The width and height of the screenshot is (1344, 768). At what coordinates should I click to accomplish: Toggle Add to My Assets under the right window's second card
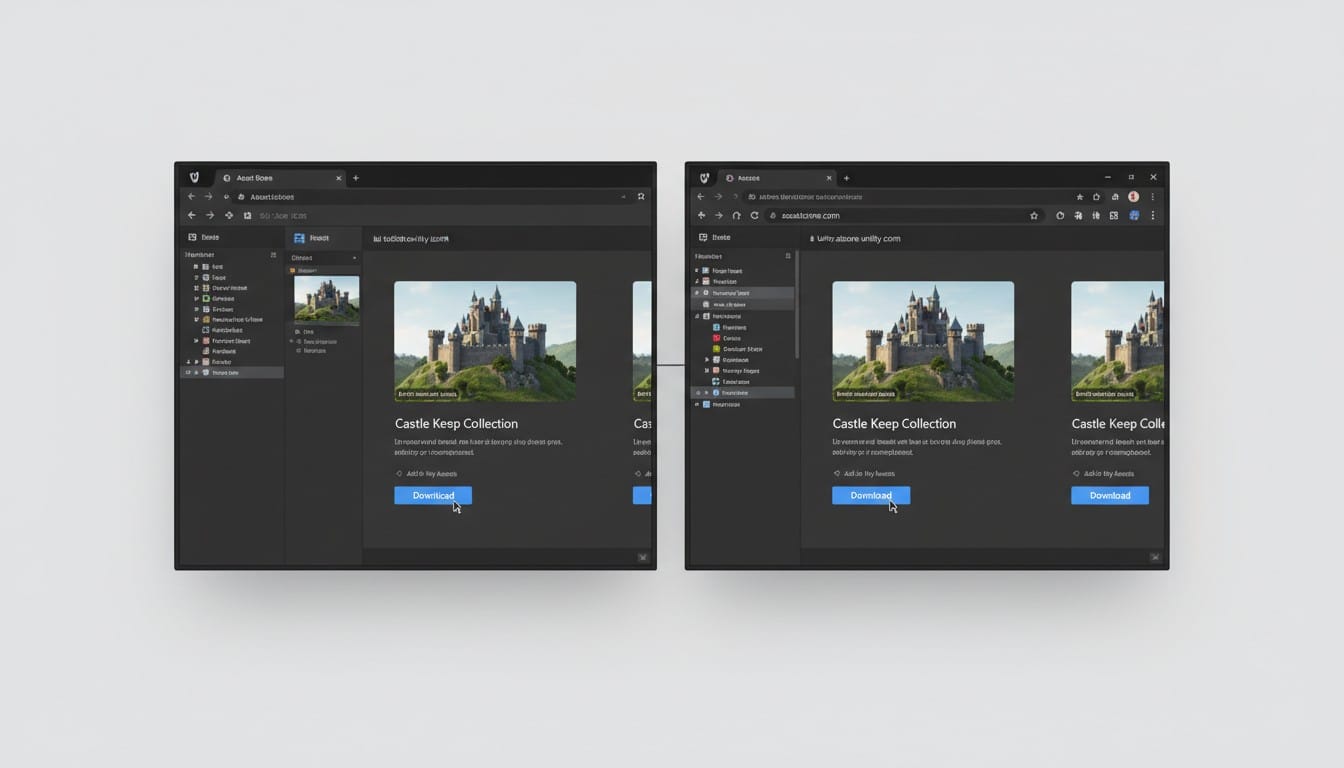[1104, 474]
